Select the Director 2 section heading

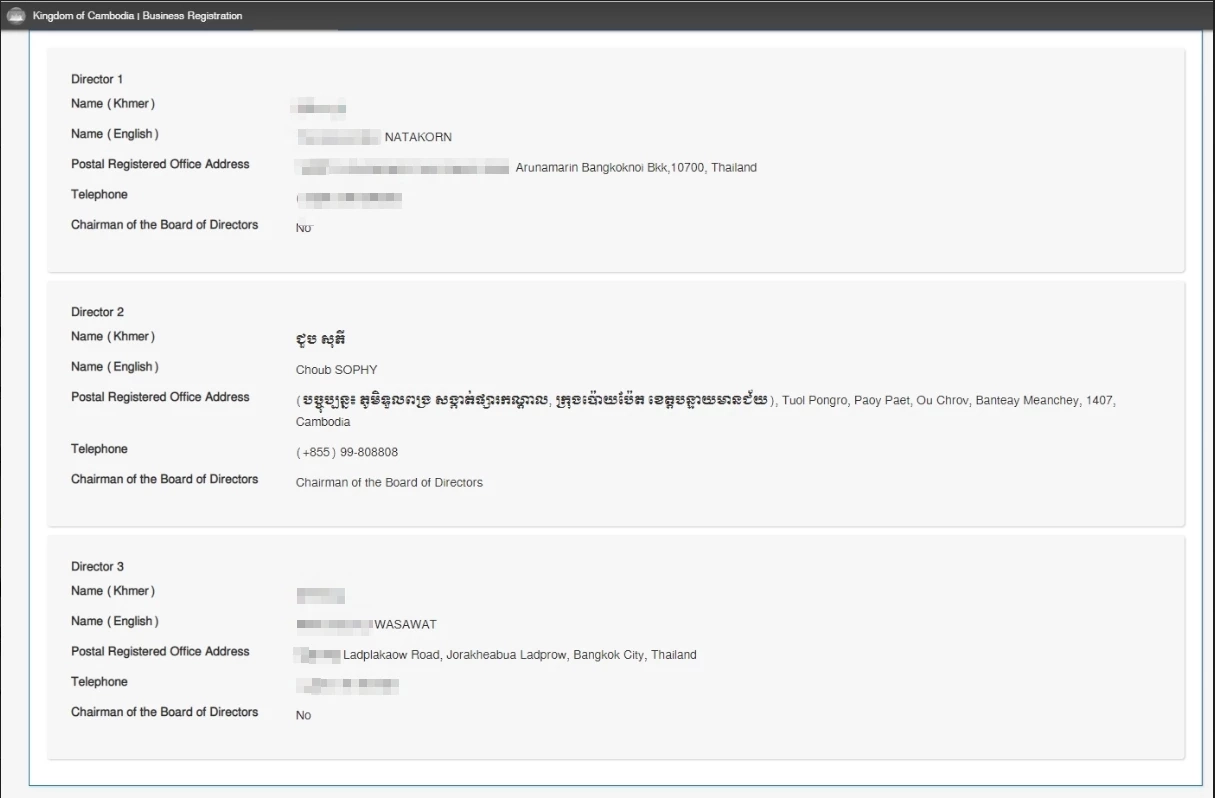click(x=97, y=312)
